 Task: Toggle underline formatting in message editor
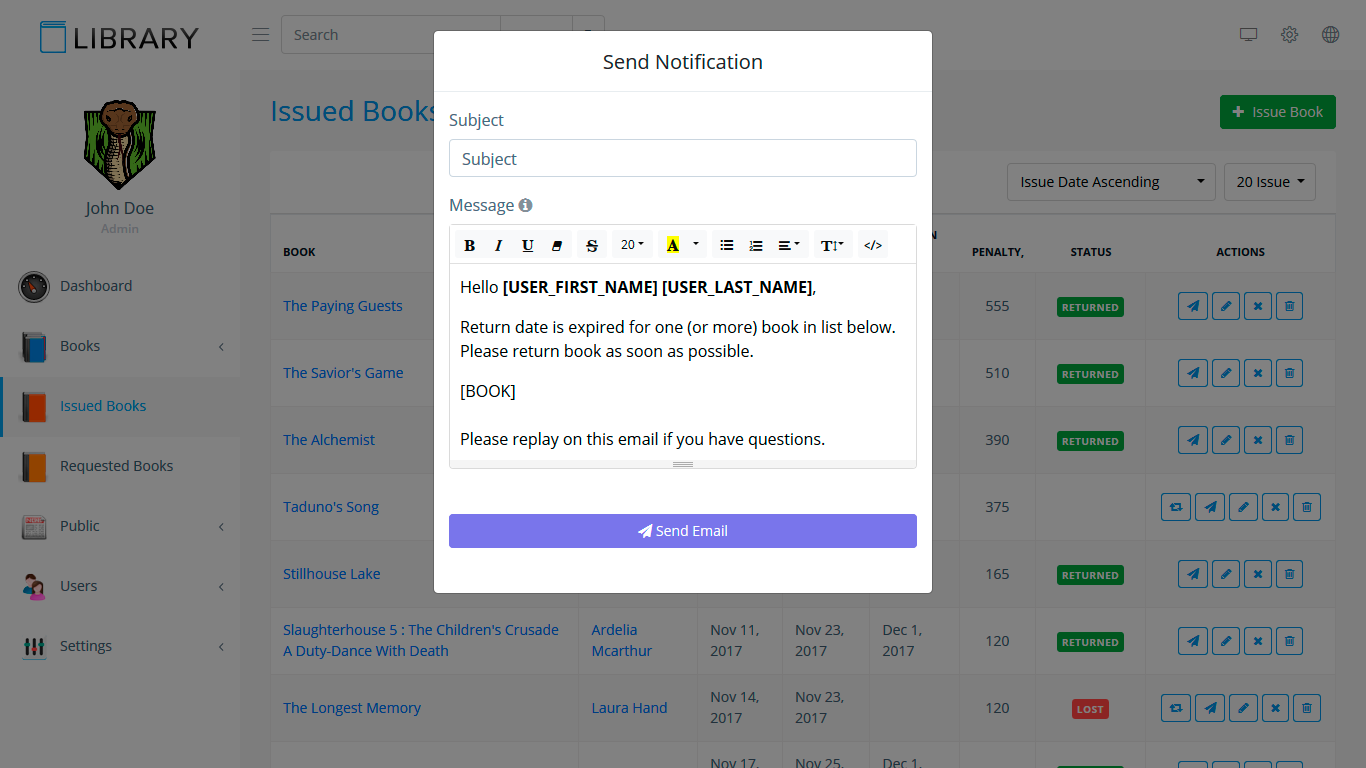coord(528,246)
